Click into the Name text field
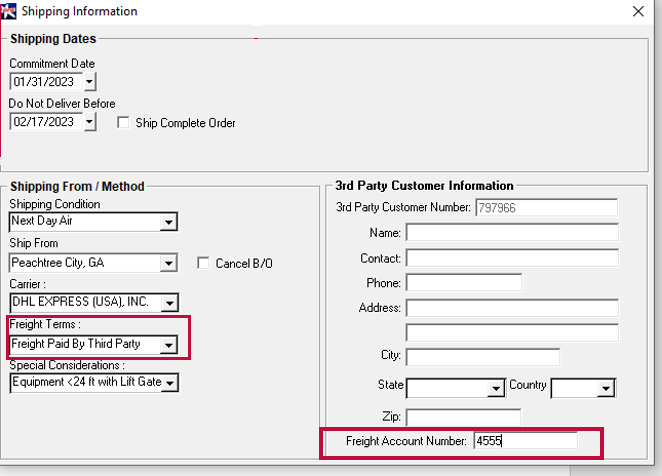 pyautogui.click(x=511, y=233)
